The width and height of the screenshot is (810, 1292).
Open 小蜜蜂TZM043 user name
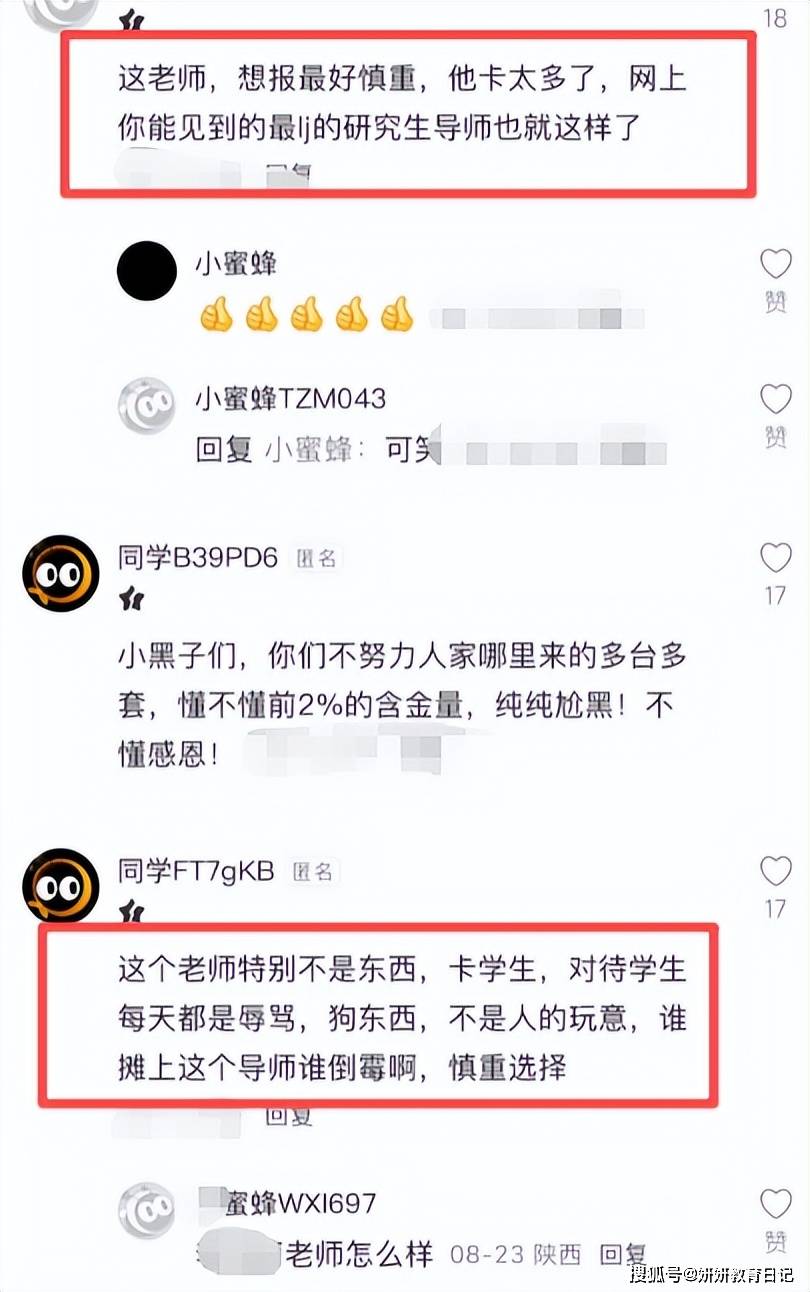[290, 398]
